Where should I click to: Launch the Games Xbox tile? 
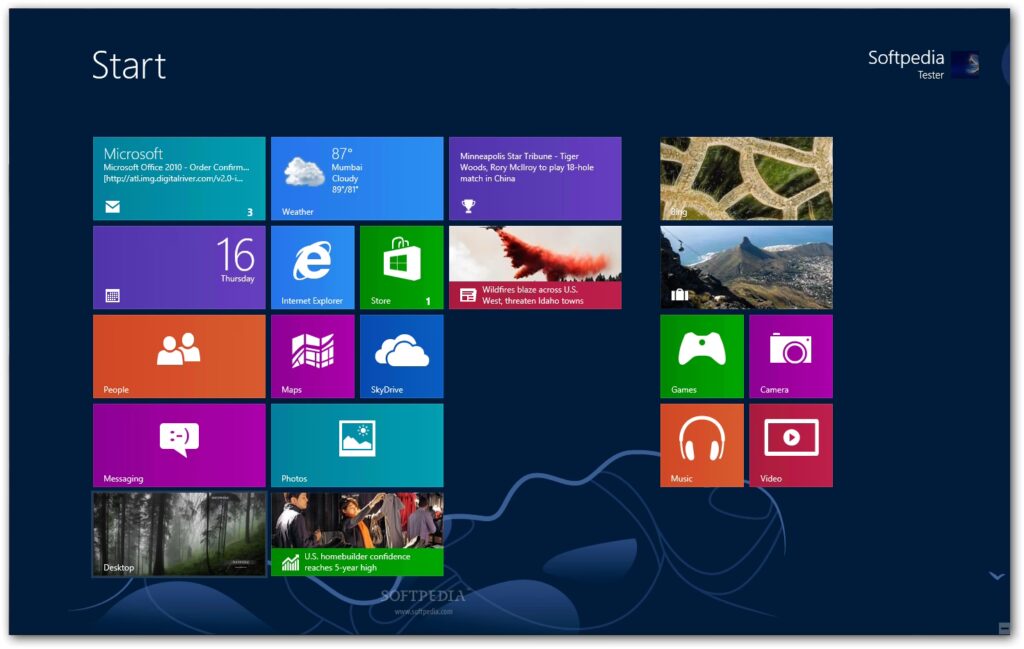pyautogui.click(x=701, y=356)
